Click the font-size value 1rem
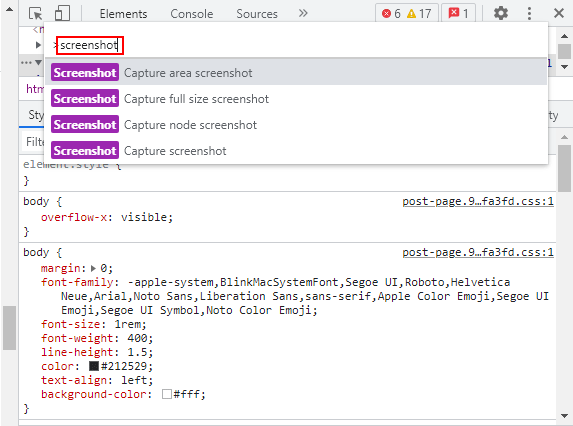Image resolution: width=573 pixels, height=426 pixels. pos(128,324)
